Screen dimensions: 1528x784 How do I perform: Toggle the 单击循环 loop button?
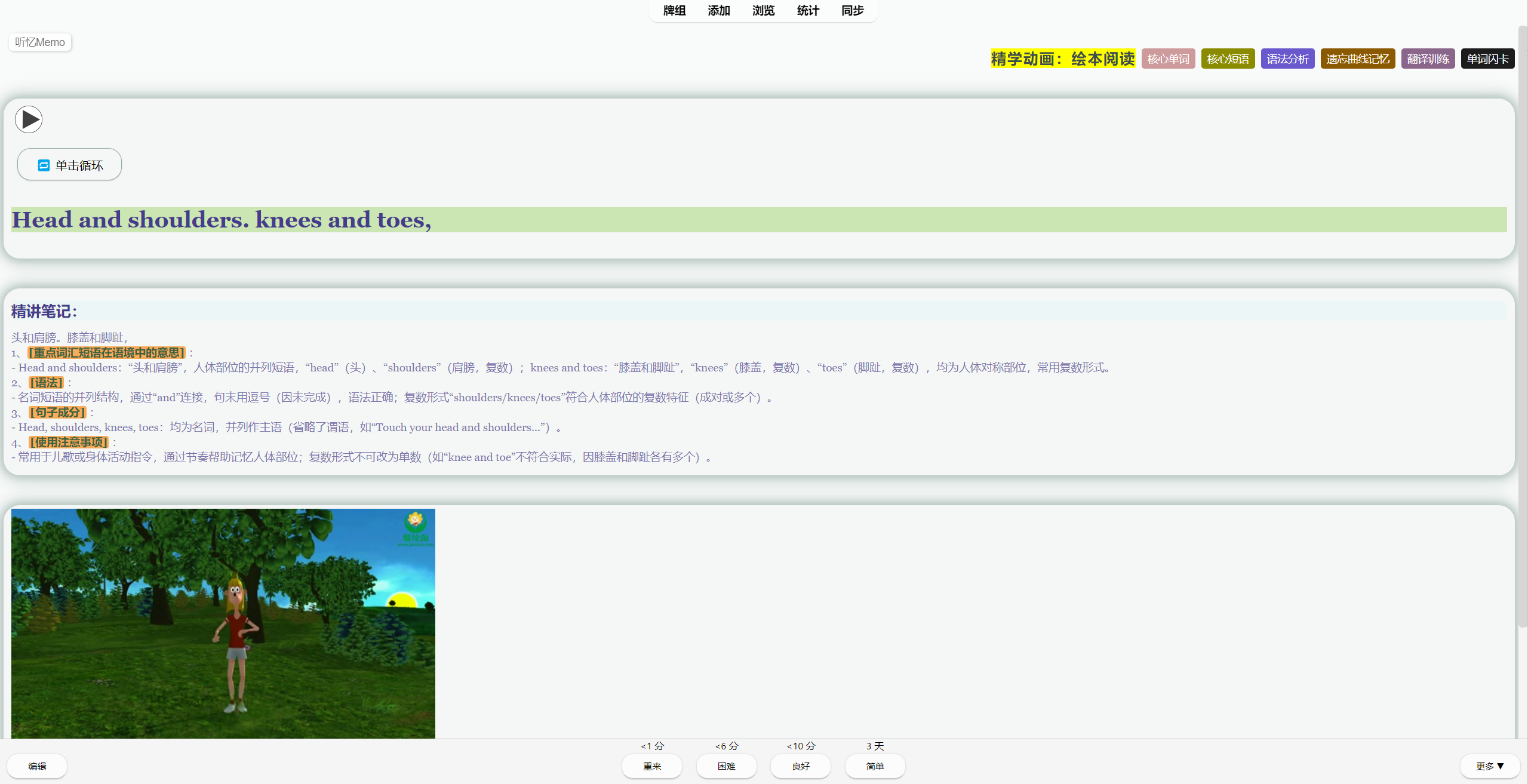click(69, 165)
